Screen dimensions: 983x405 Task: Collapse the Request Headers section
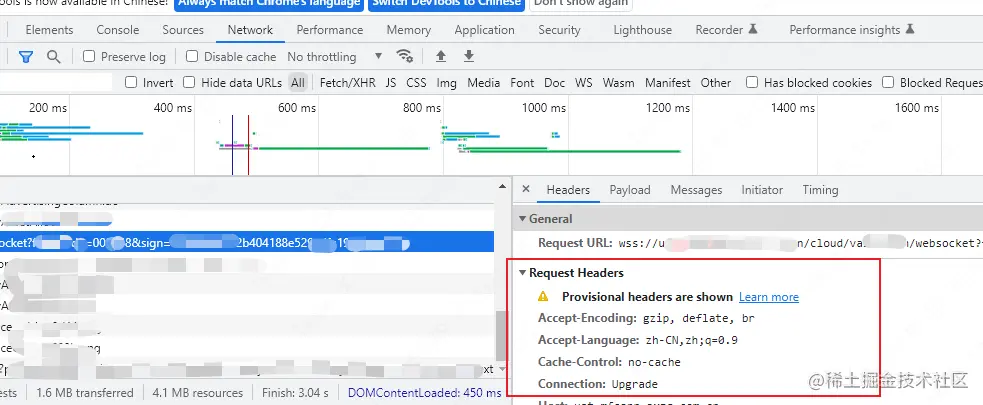click(x=522, y=273)
